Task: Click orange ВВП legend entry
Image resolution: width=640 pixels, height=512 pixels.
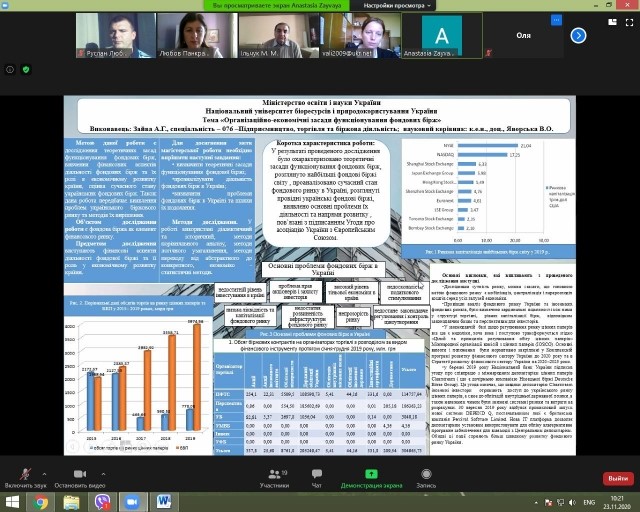Action: pos(182,448)
